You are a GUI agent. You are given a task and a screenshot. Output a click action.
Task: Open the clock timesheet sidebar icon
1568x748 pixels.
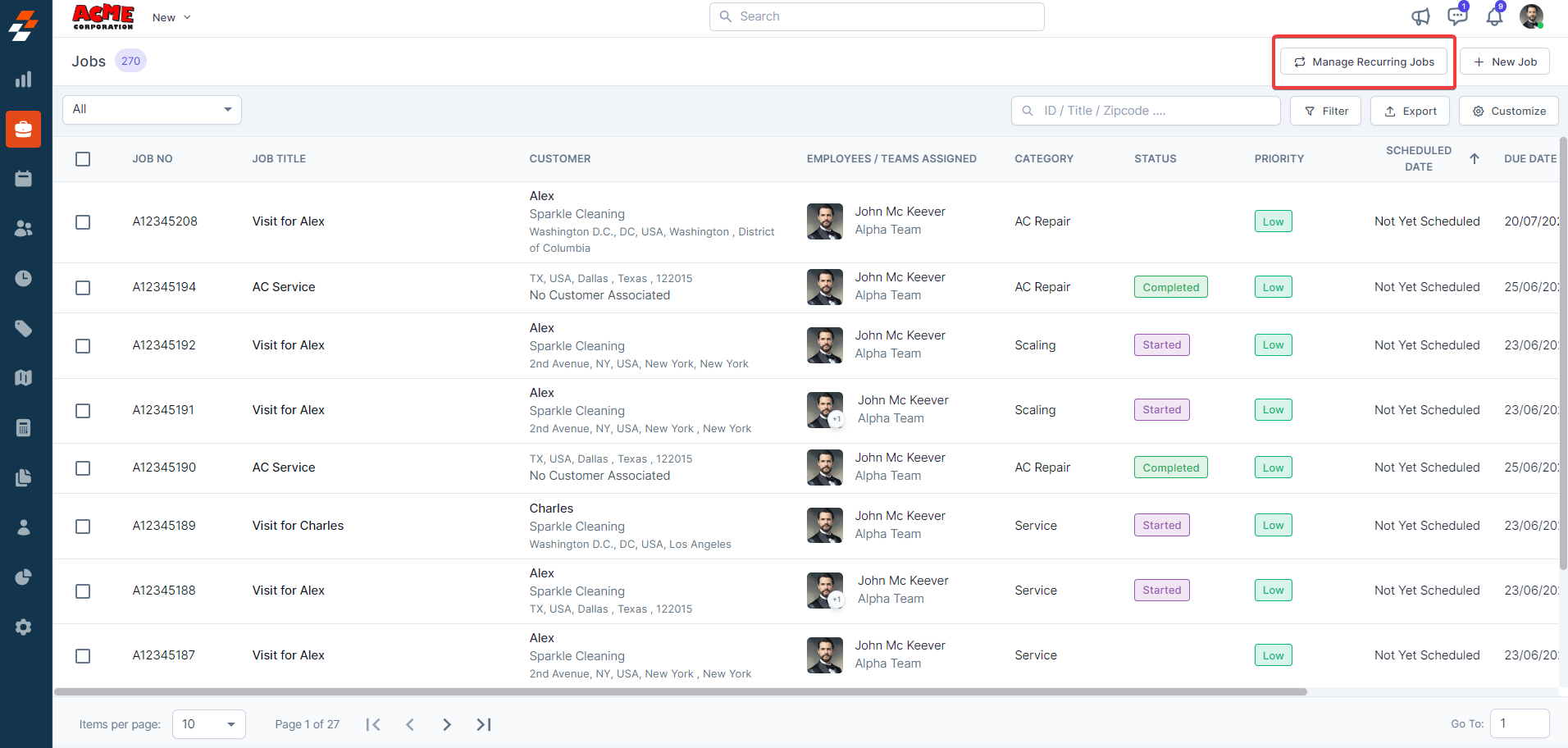(x=24, y=279)
